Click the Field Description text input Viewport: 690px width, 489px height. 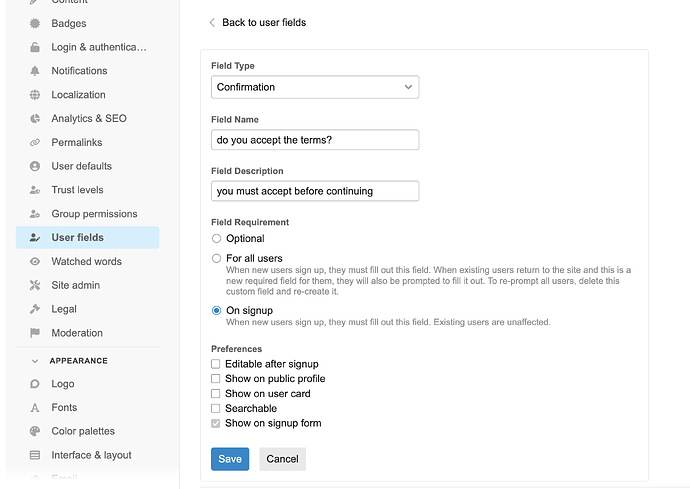[x=315, y=191]
